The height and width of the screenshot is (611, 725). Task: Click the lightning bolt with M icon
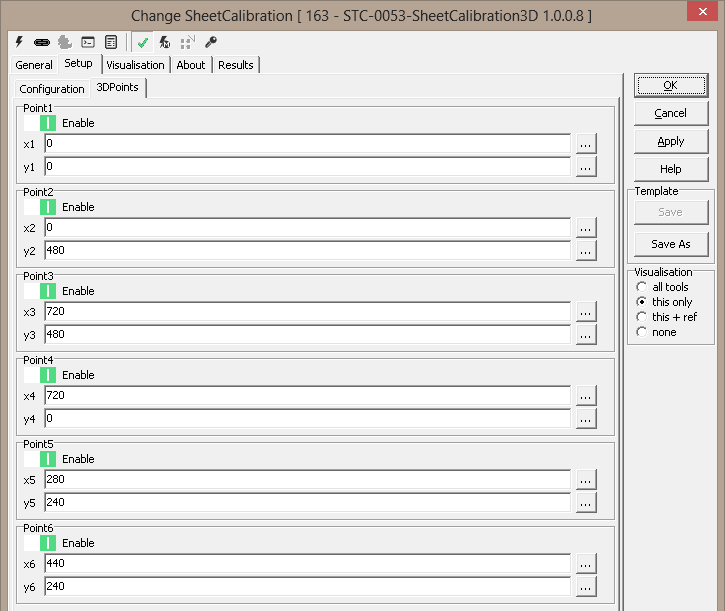pyautogui.click(x=165, y=42)
